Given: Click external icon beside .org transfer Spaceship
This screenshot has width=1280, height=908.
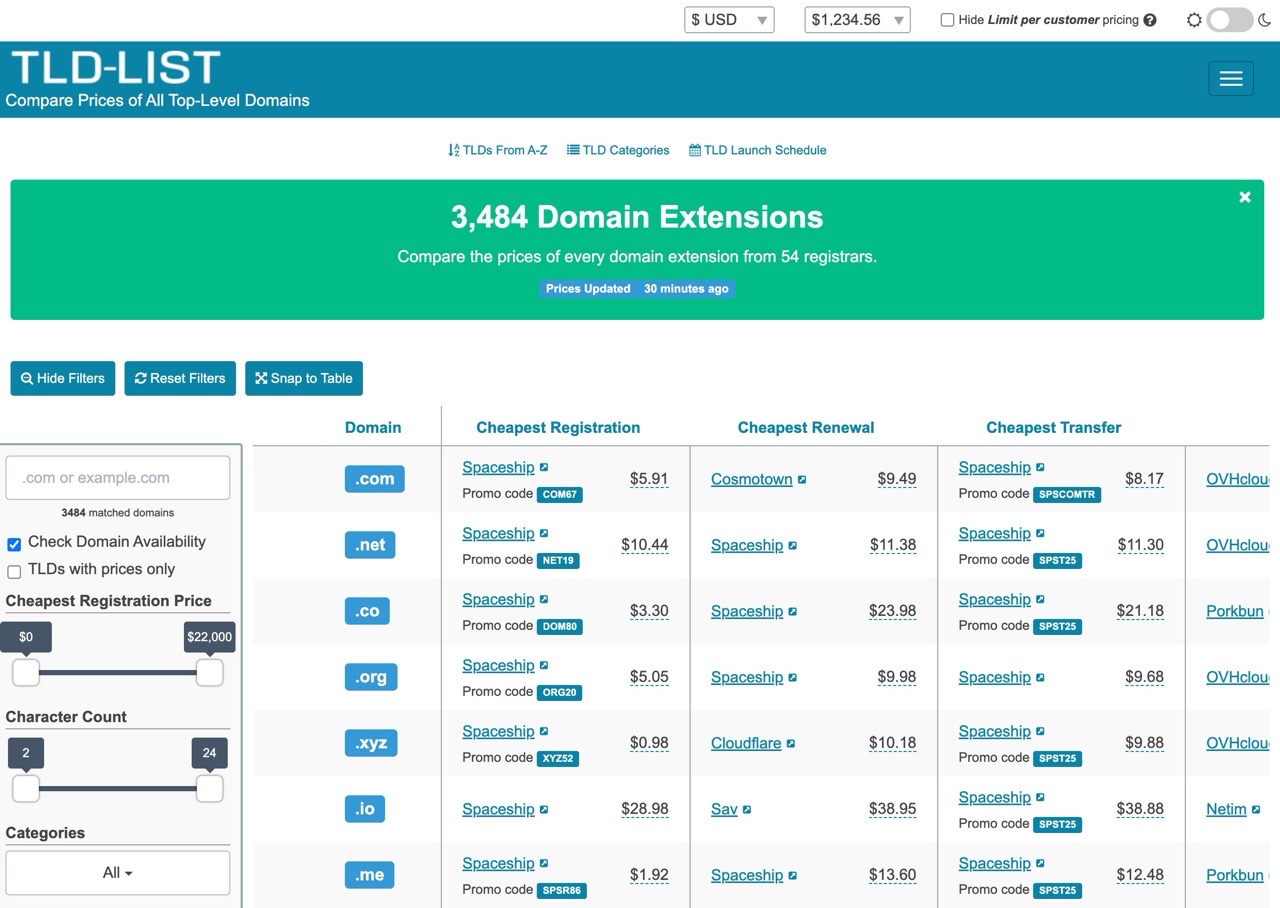Looking at the screenshot, I should click(1040, 677).
